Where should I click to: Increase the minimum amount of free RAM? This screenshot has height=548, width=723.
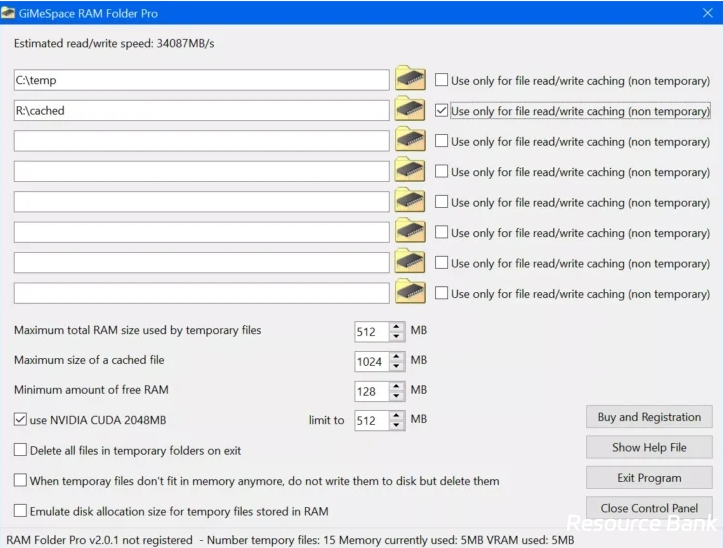pos(397,386)
